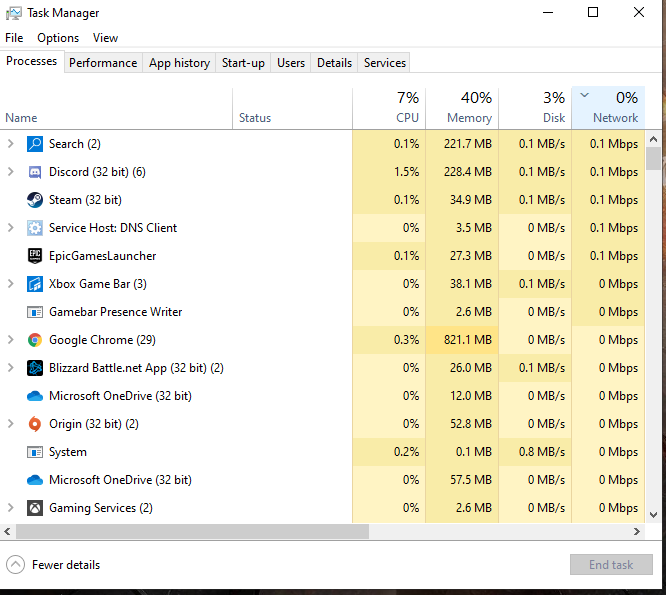Viewport: 666px width, 595px height.
Task: Click the 821.1 MB Chrome memory cell
Action: click(462, 340)
